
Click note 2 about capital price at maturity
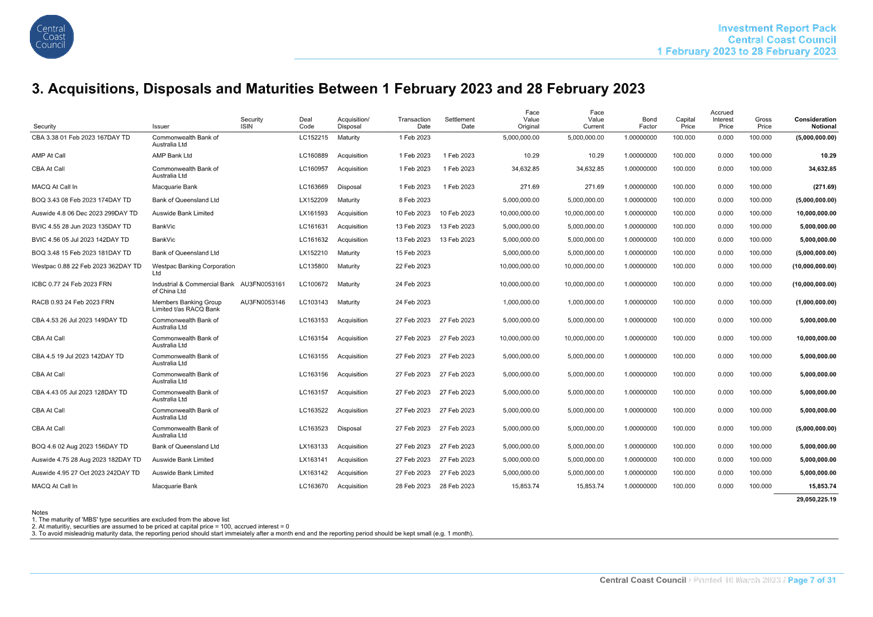tap(160, 526)
